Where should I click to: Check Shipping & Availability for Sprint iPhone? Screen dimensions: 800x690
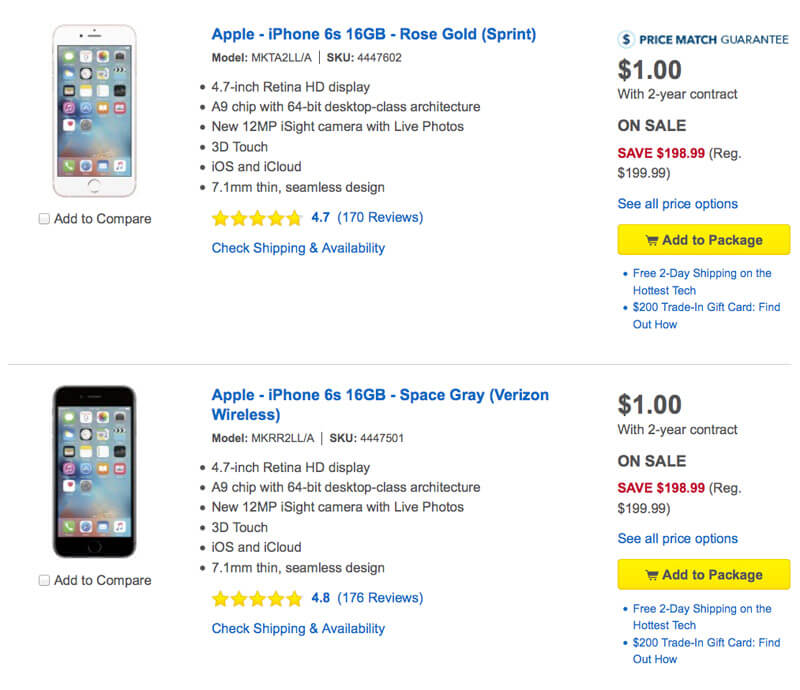click(x=298, y=248)
